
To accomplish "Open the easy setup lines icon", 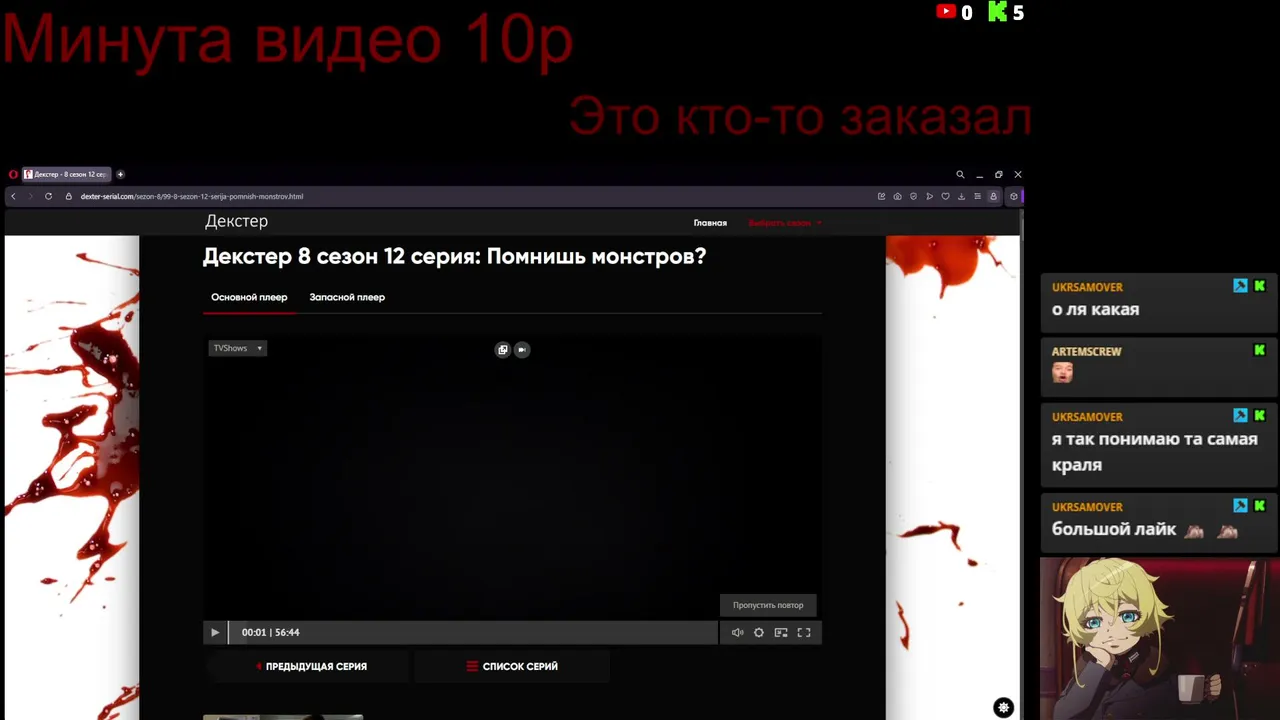I will point(977,196).
